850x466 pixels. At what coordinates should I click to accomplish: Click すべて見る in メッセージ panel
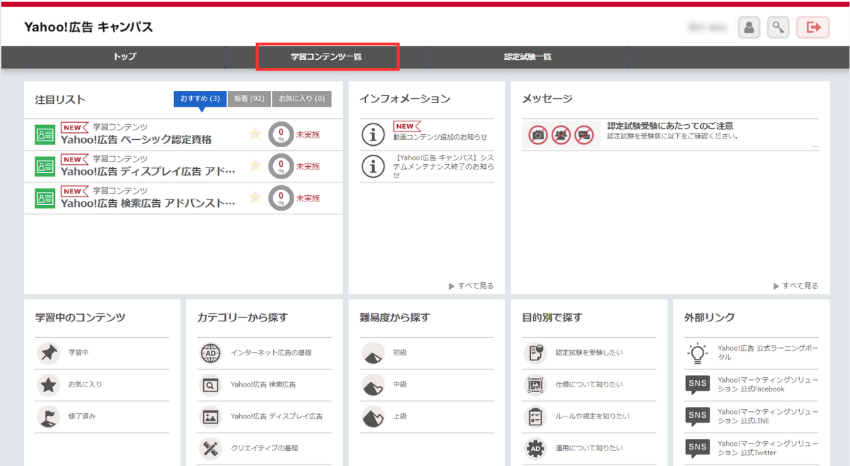(x=796, y=286)
